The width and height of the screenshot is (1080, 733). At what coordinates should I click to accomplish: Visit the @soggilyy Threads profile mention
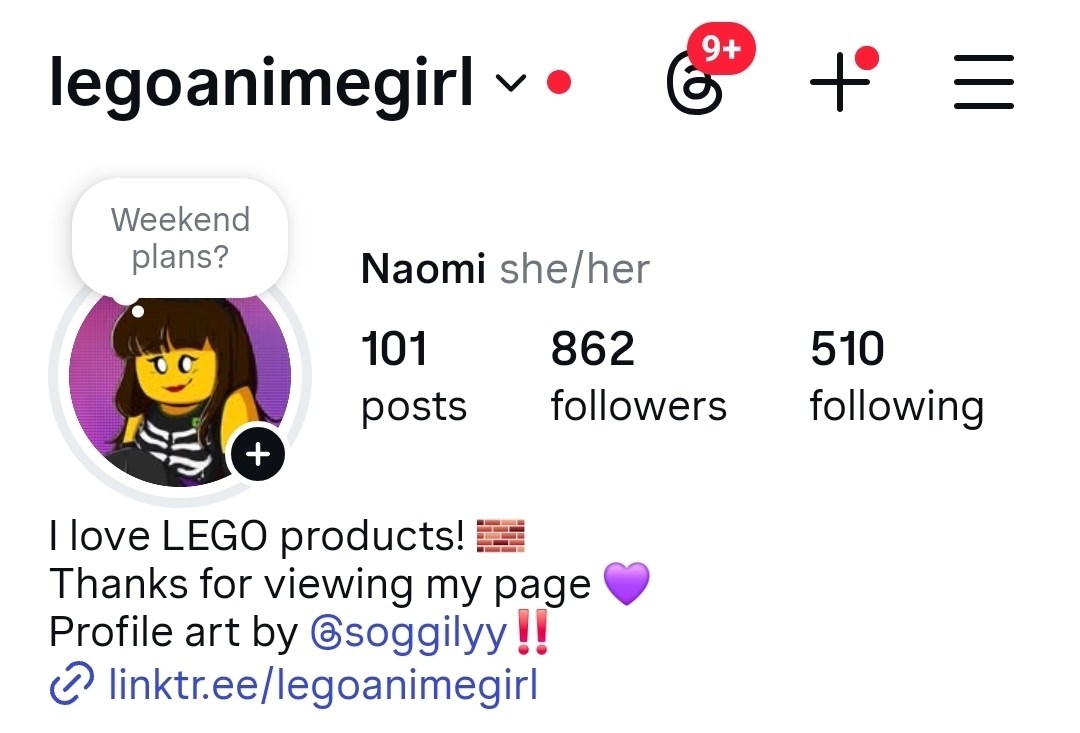409,632
